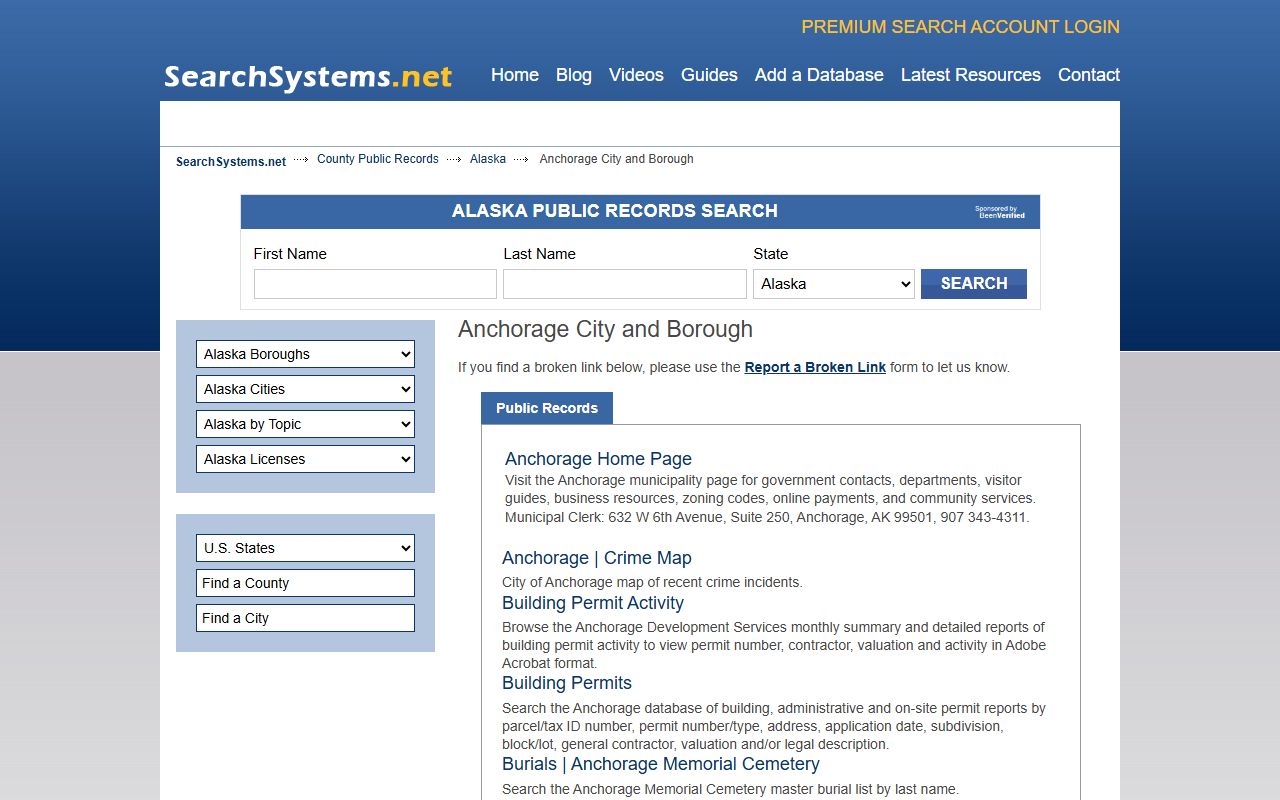This screenshot has width=1280, height=800.
Task: Click the Find a City field
Action: (305, 618)
